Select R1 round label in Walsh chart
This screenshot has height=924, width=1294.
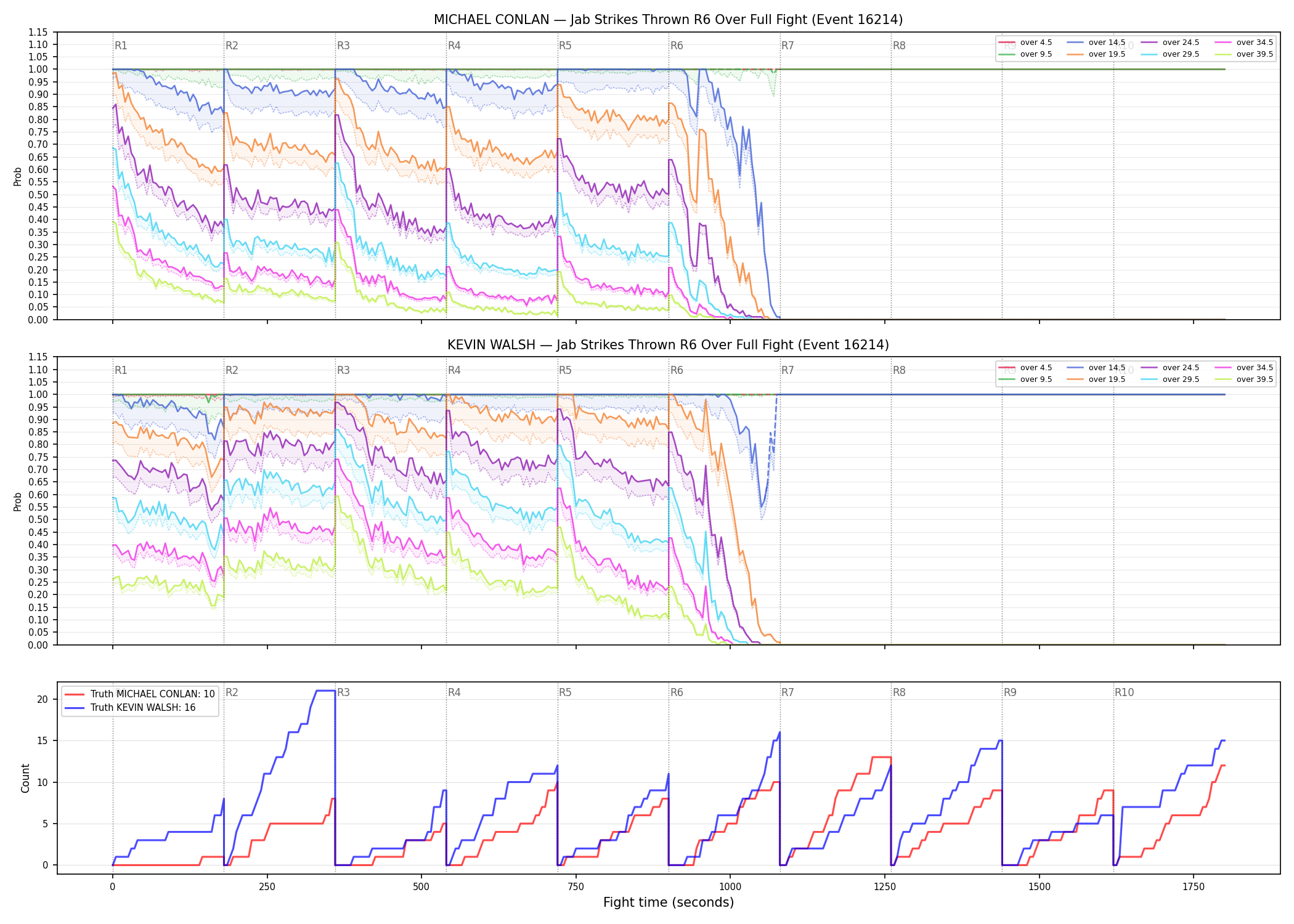click(121, 370)
